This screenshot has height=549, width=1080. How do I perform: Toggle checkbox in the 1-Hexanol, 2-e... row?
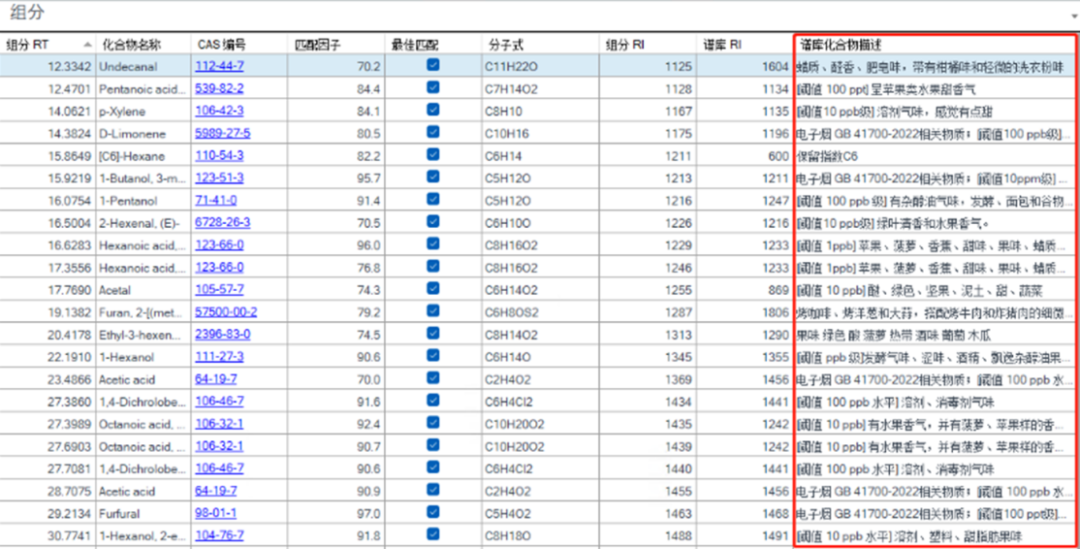coord(433,534)
